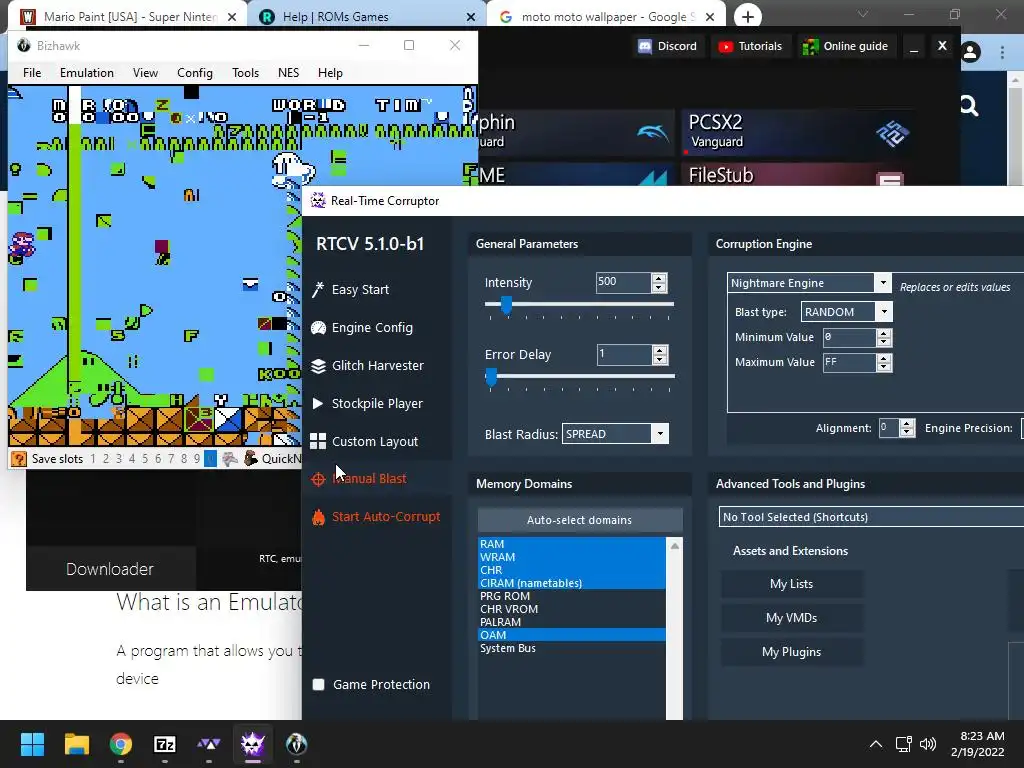Select save slot 9 in Bizhawk
Viewport: 1024px width, 768px height.
(x=197, y=459)
